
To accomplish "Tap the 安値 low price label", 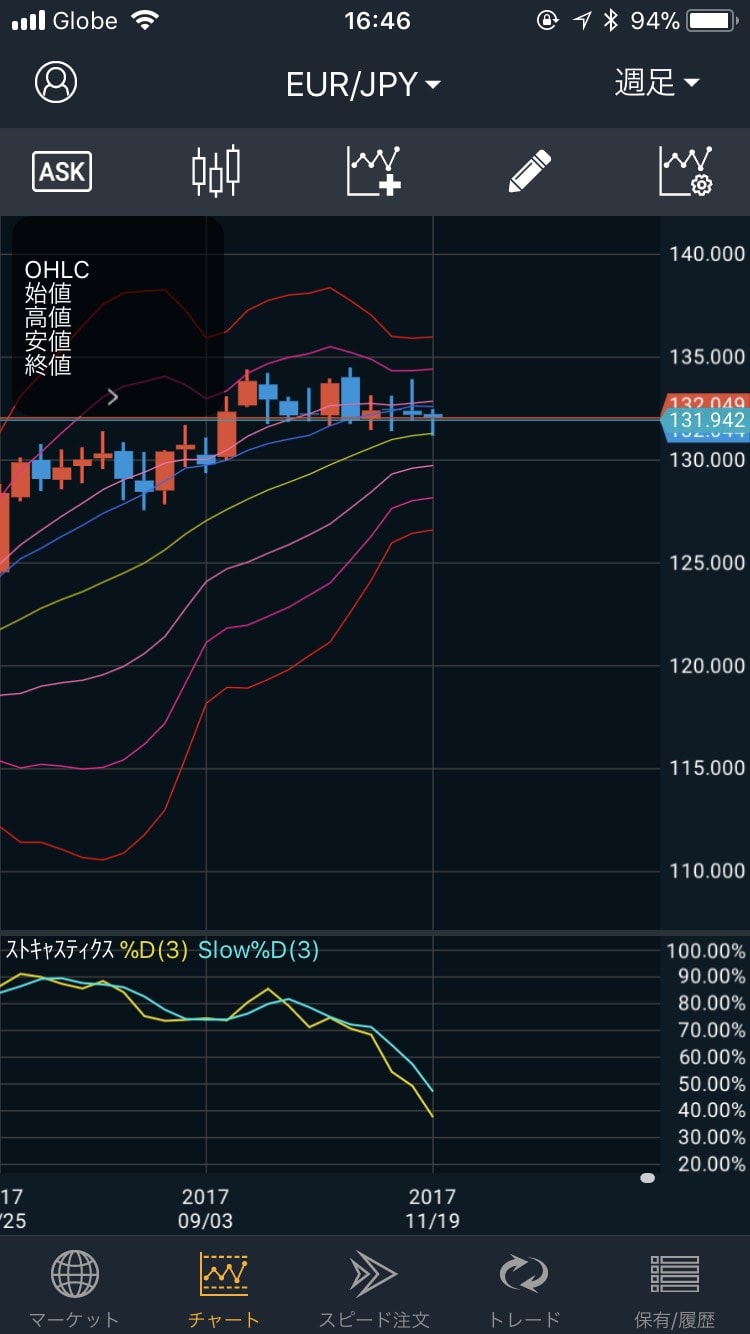I will (48, 342).
